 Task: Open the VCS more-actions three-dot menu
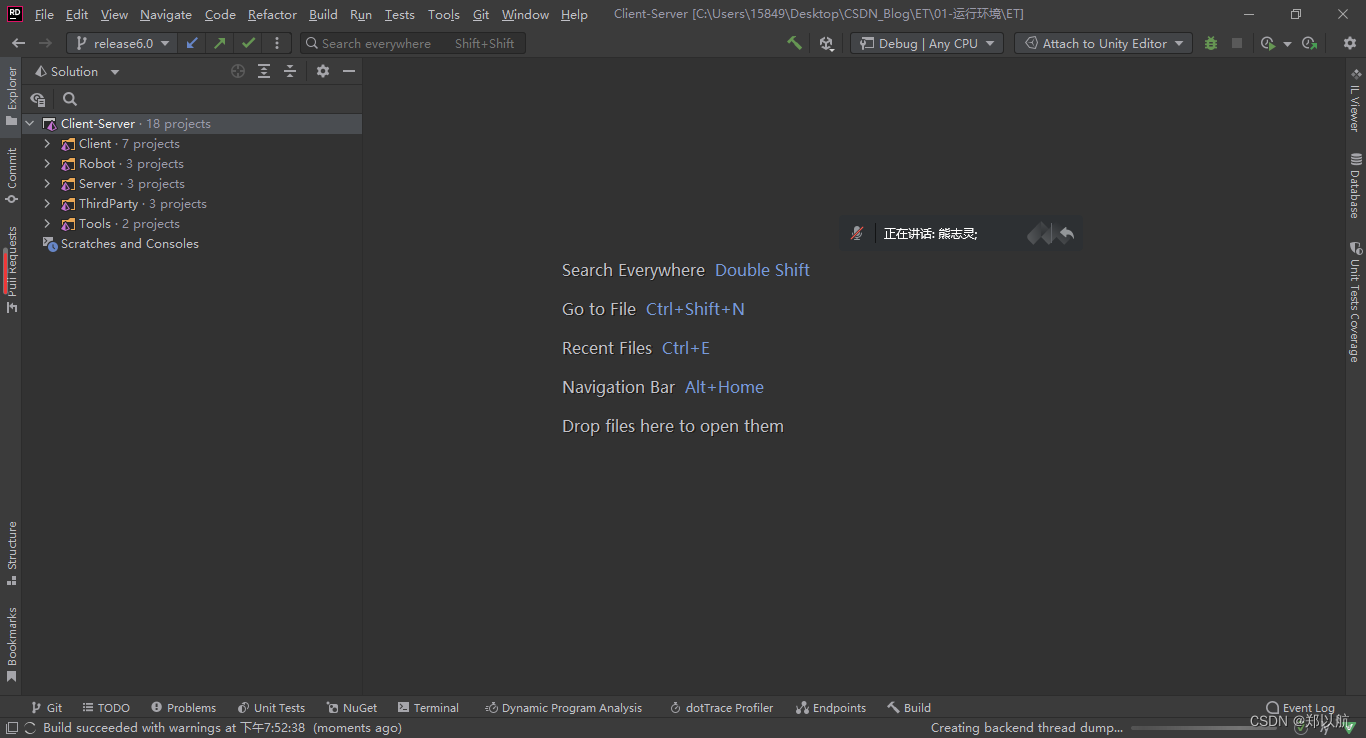click(277, 43)
